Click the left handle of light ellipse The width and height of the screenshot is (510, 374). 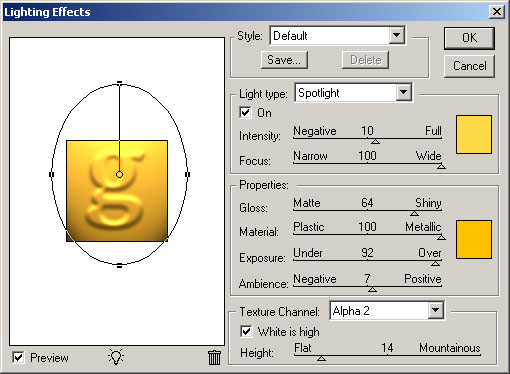(x=51, y=174)
